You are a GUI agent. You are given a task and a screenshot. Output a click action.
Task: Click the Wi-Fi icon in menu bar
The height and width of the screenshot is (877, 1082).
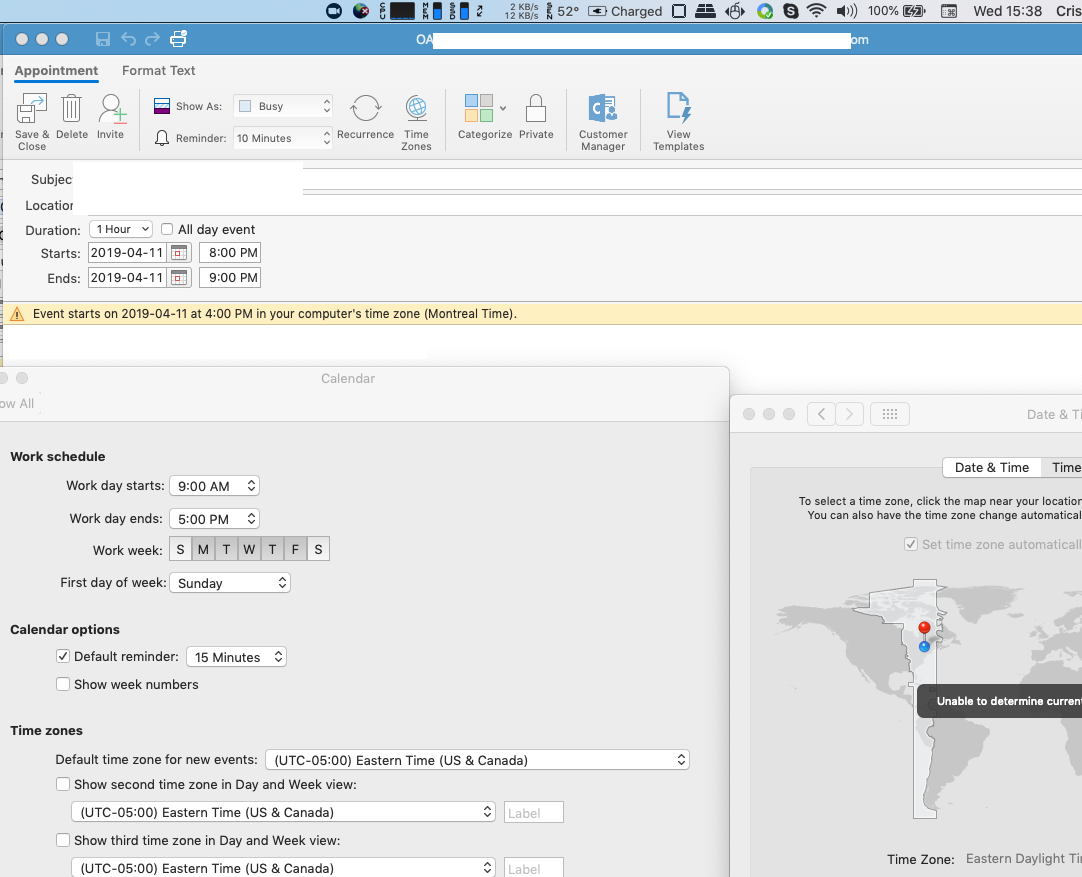coord(816,10)
